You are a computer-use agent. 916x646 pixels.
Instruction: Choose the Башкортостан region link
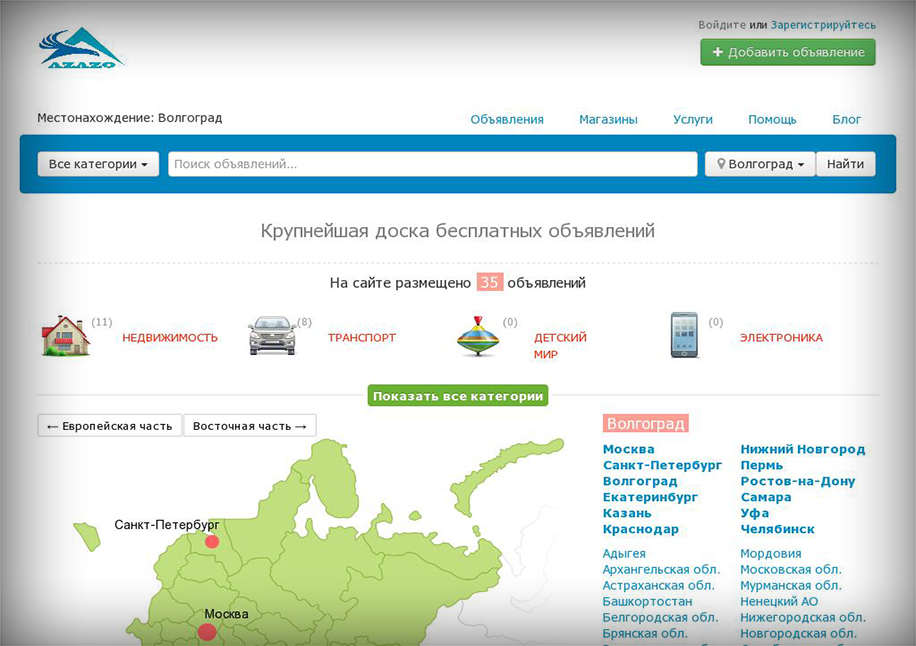tap(647, 602)
